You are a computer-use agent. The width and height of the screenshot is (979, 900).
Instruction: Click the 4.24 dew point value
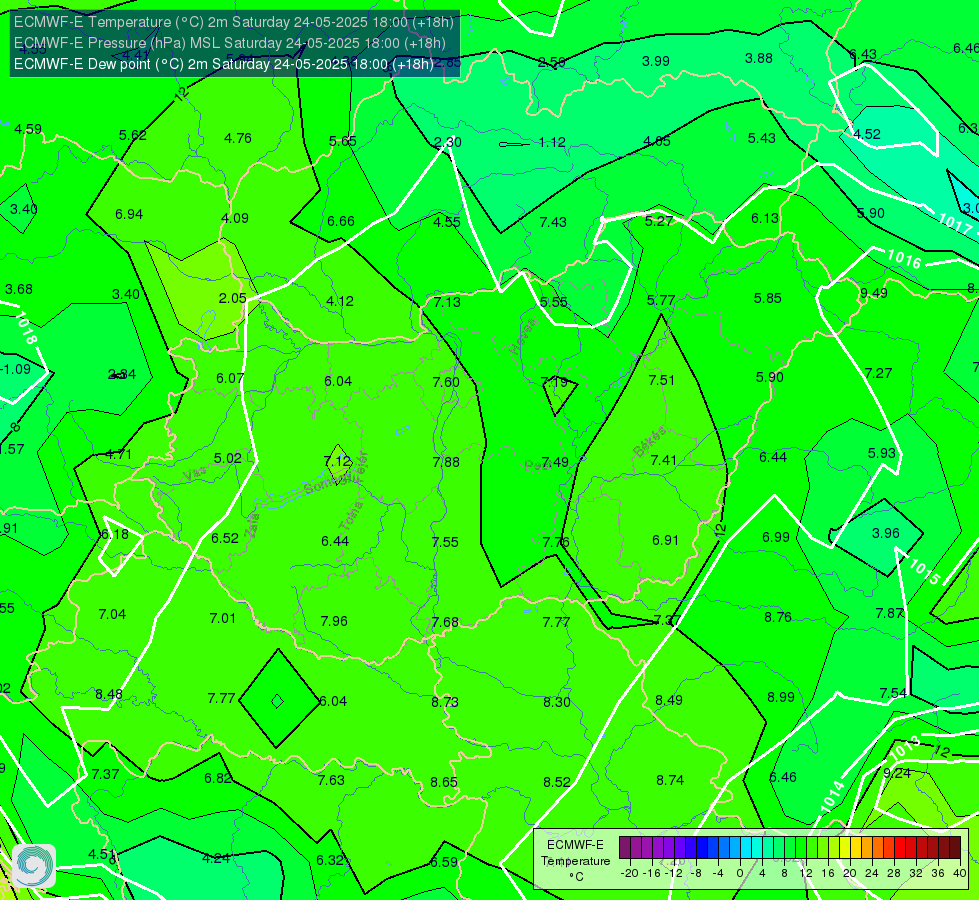(x=216, y=858)
